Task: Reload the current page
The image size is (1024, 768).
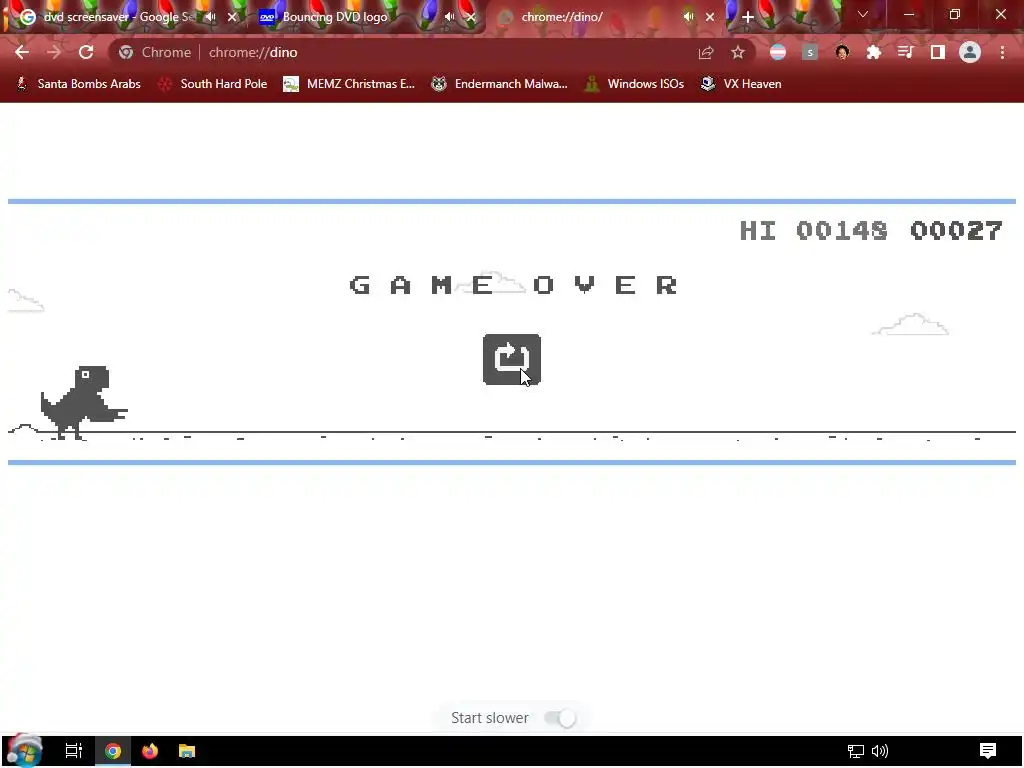Action: (86, 52)
